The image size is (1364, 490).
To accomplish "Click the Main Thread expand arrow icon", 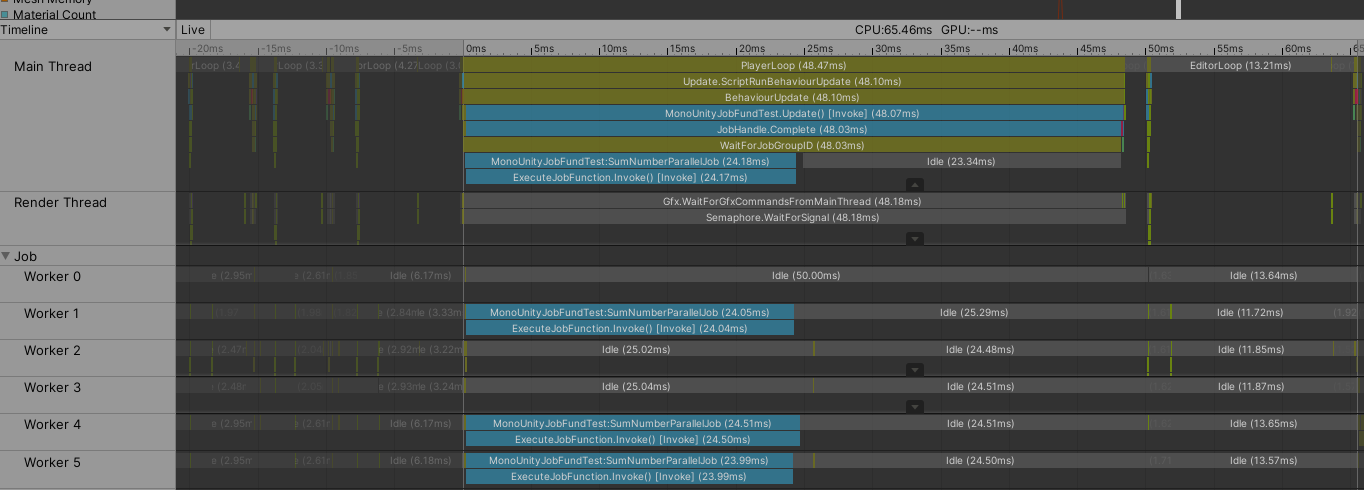I will click(914, 185).
